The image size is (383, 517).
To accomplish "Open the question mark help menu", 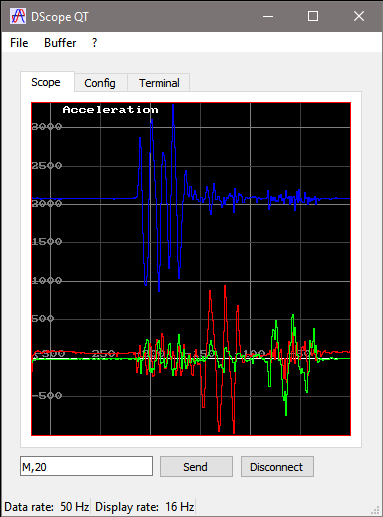I will (94, 43).
